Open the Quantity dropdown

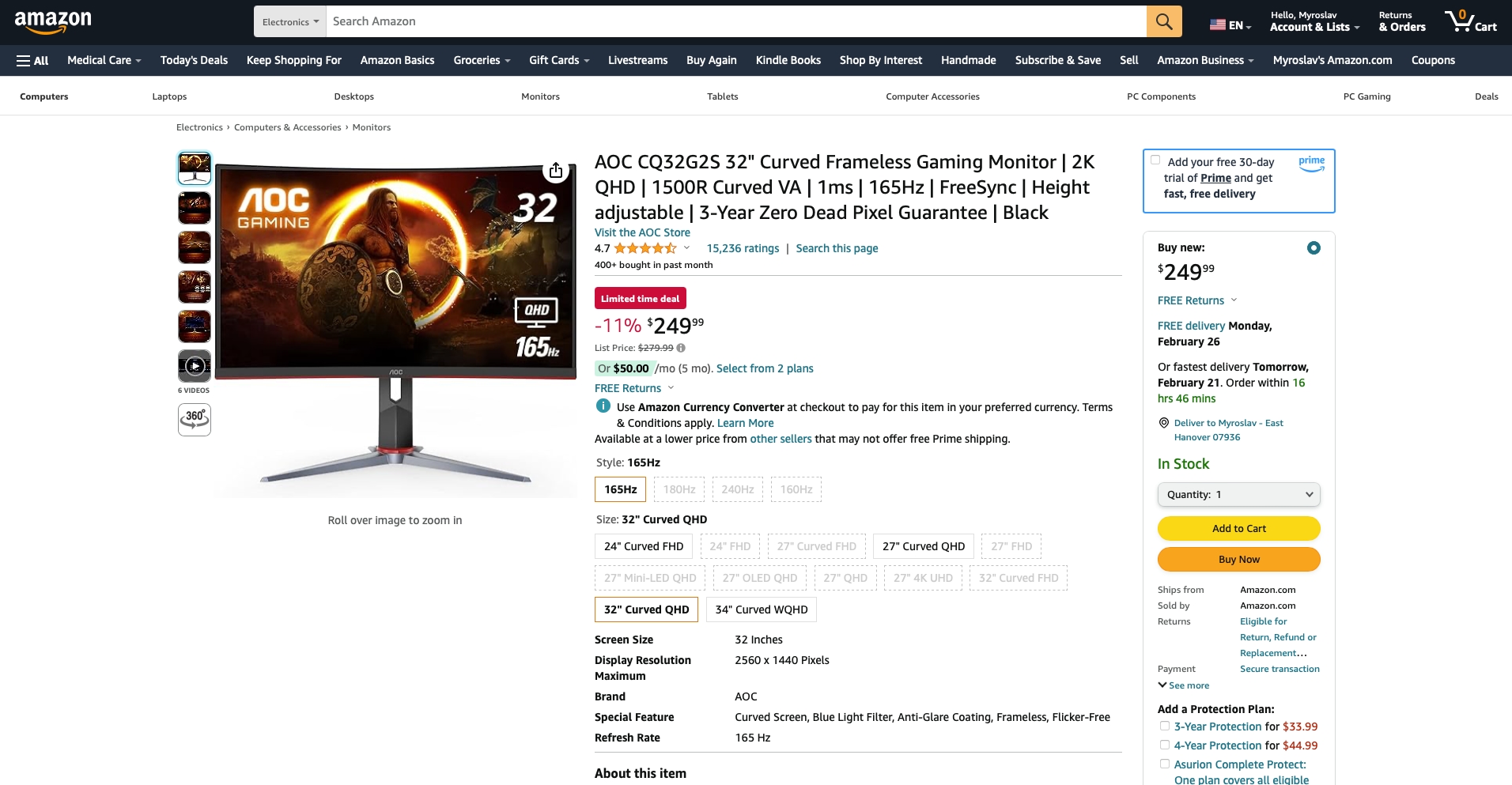click(1239, 494)
